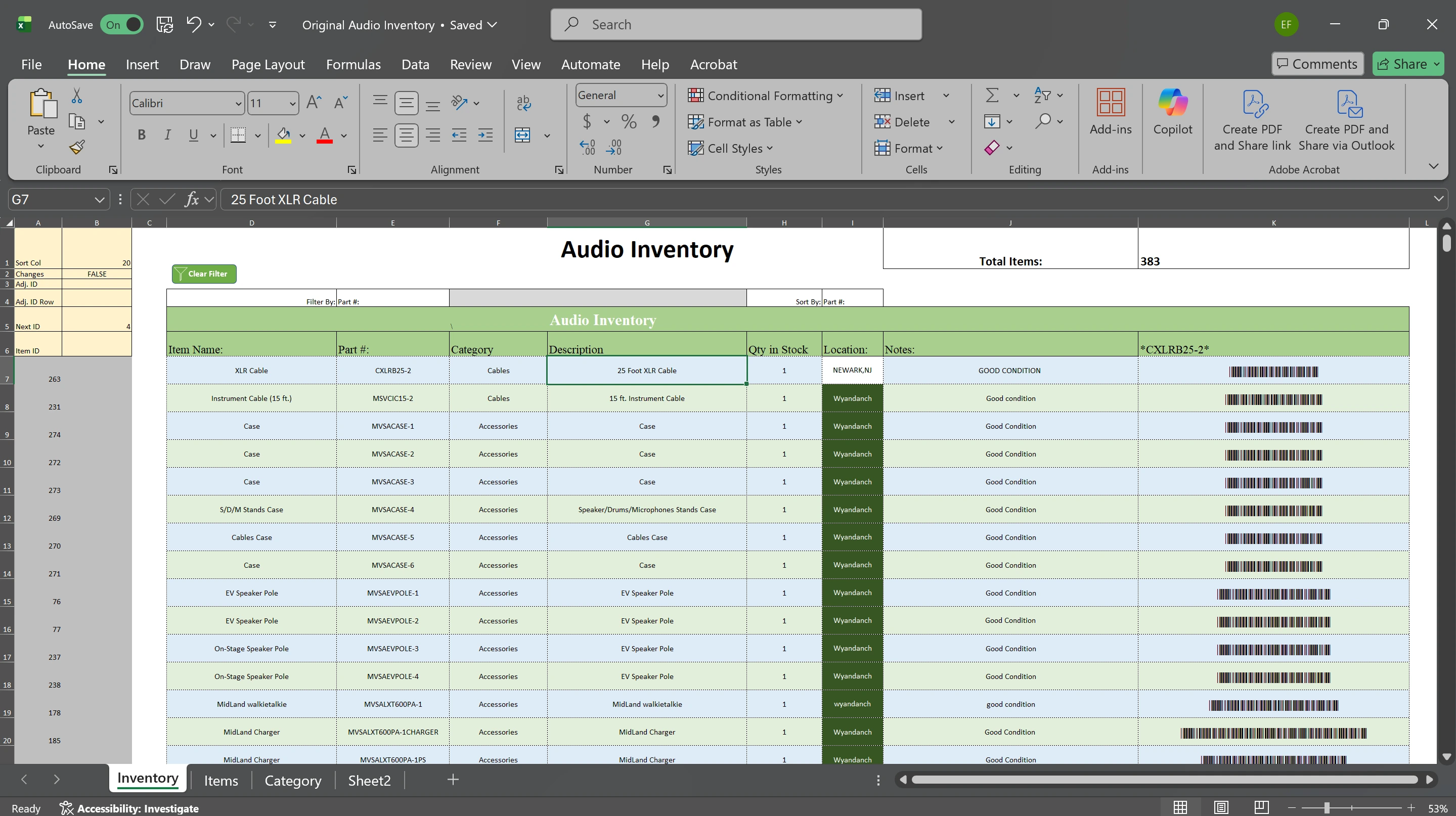1456x816 pixels.
Task: Toggle Underline formatting
Action: point(193,135)
